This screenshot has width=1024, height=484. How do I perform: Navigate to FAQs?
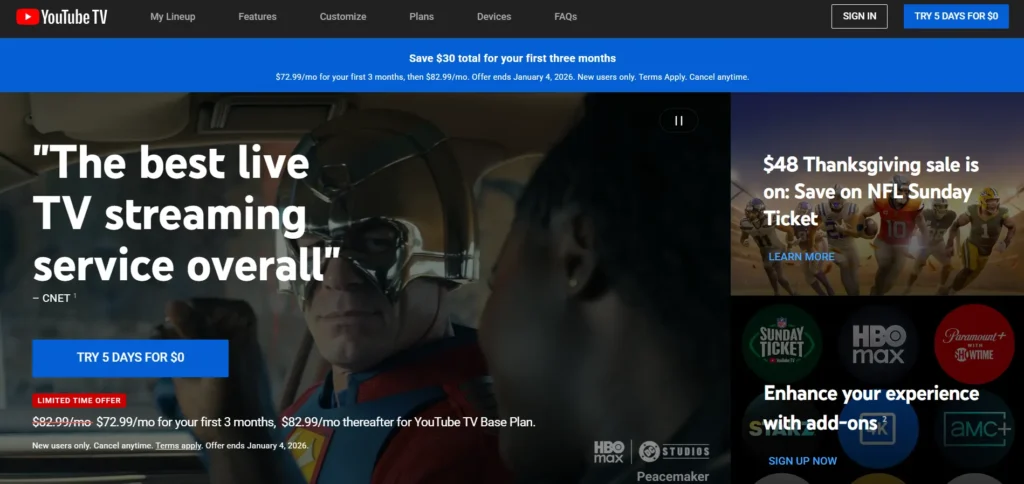coord(565,17)
